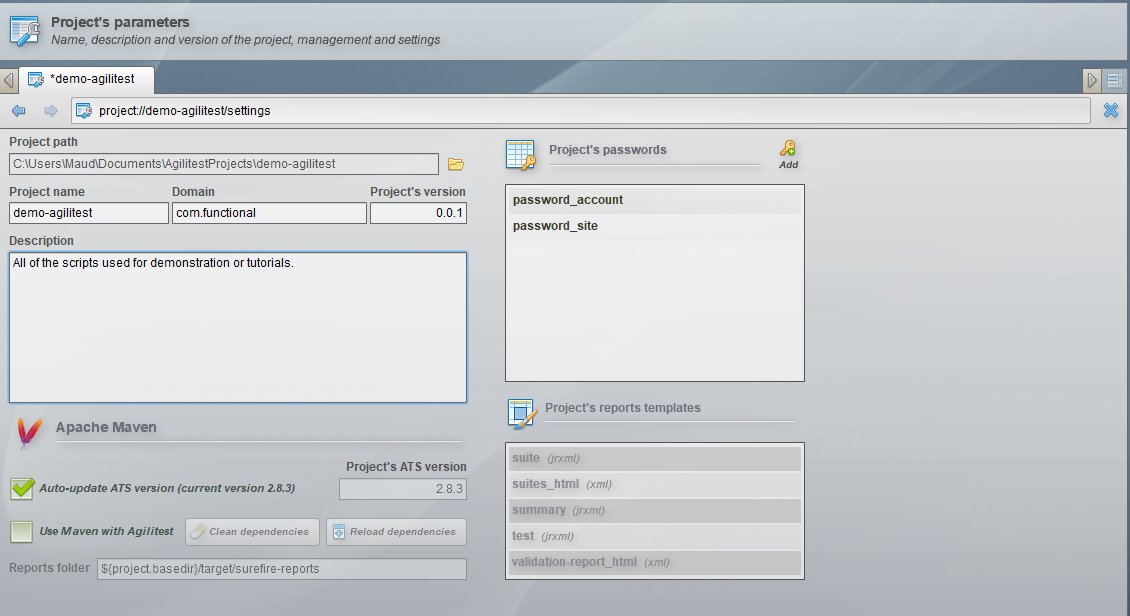The width and height of the screenshot is (1130, 616).
Task: Click the Project's reports templates heading
Action: (x=623, y=408)
